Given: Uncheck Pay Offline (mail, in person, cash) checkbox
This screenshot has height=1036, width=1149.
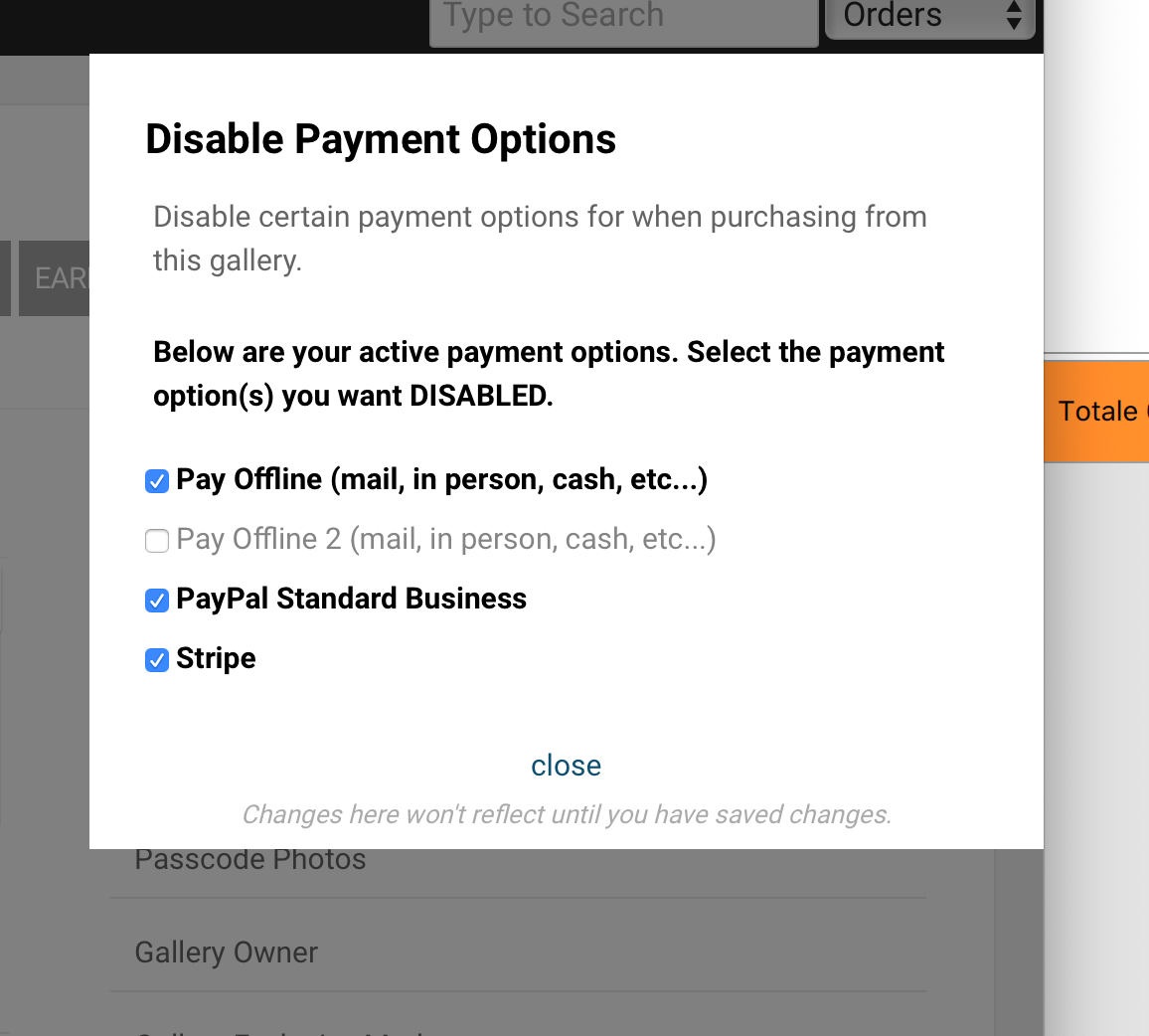Looking at the screenshot, I should pos(157,481).
